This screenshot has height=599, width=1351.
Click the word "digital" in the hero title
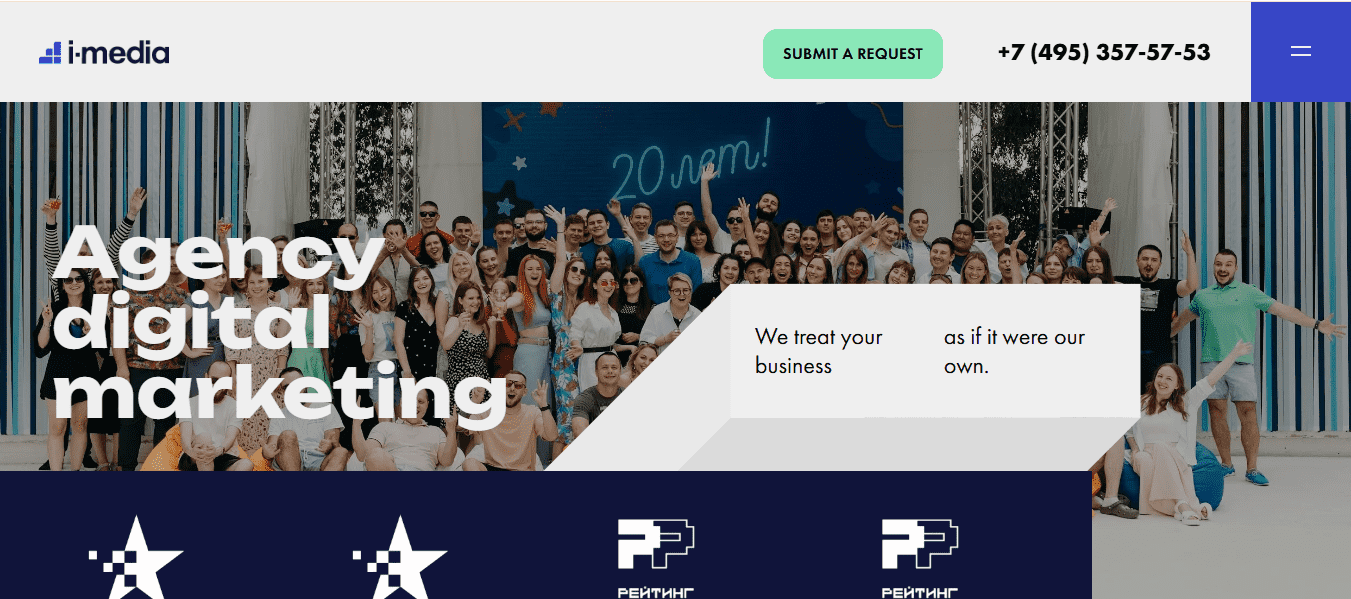coord(190,325)
